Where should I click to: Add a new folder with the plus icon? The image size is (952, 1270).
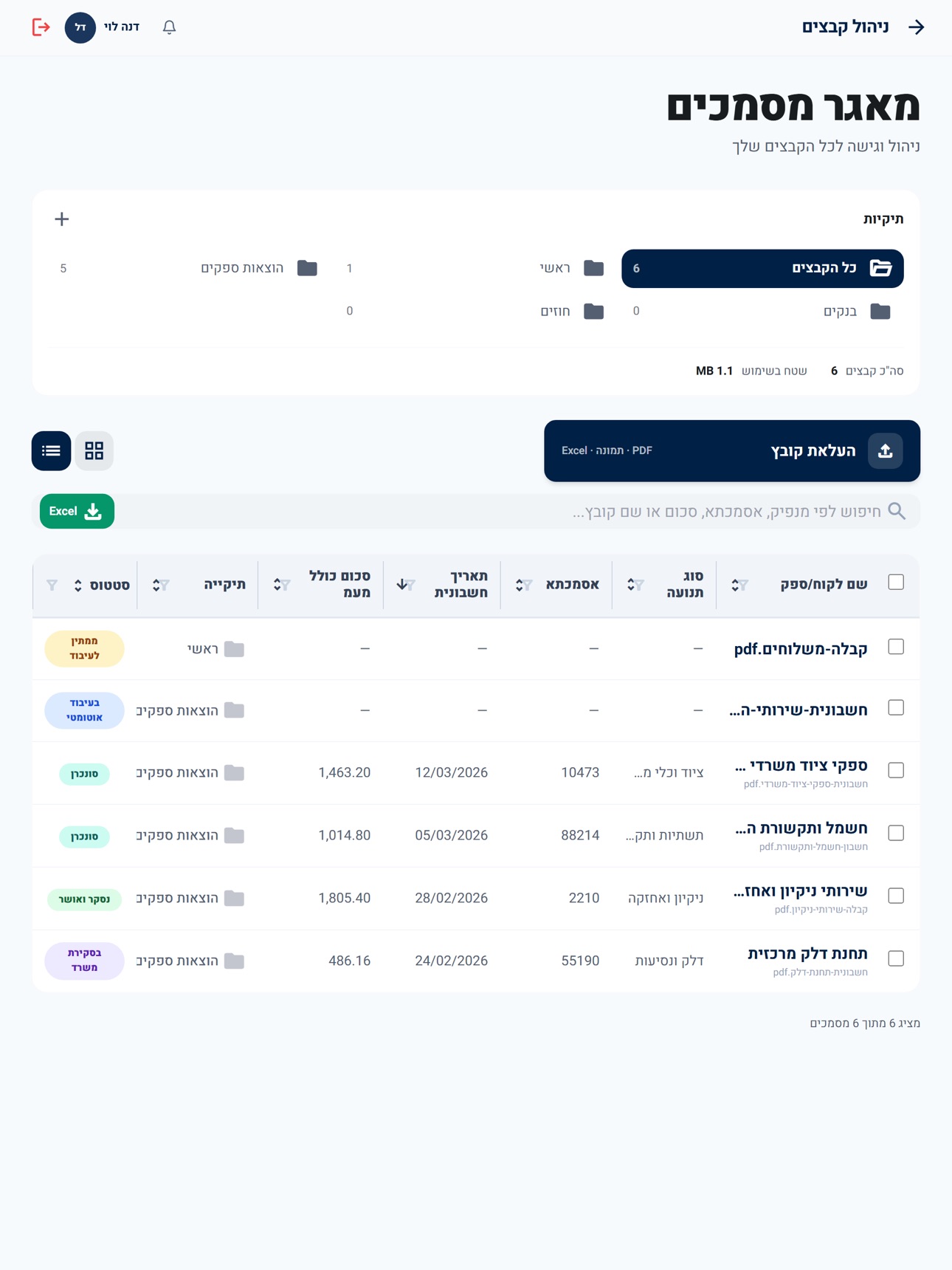(62, 219)
